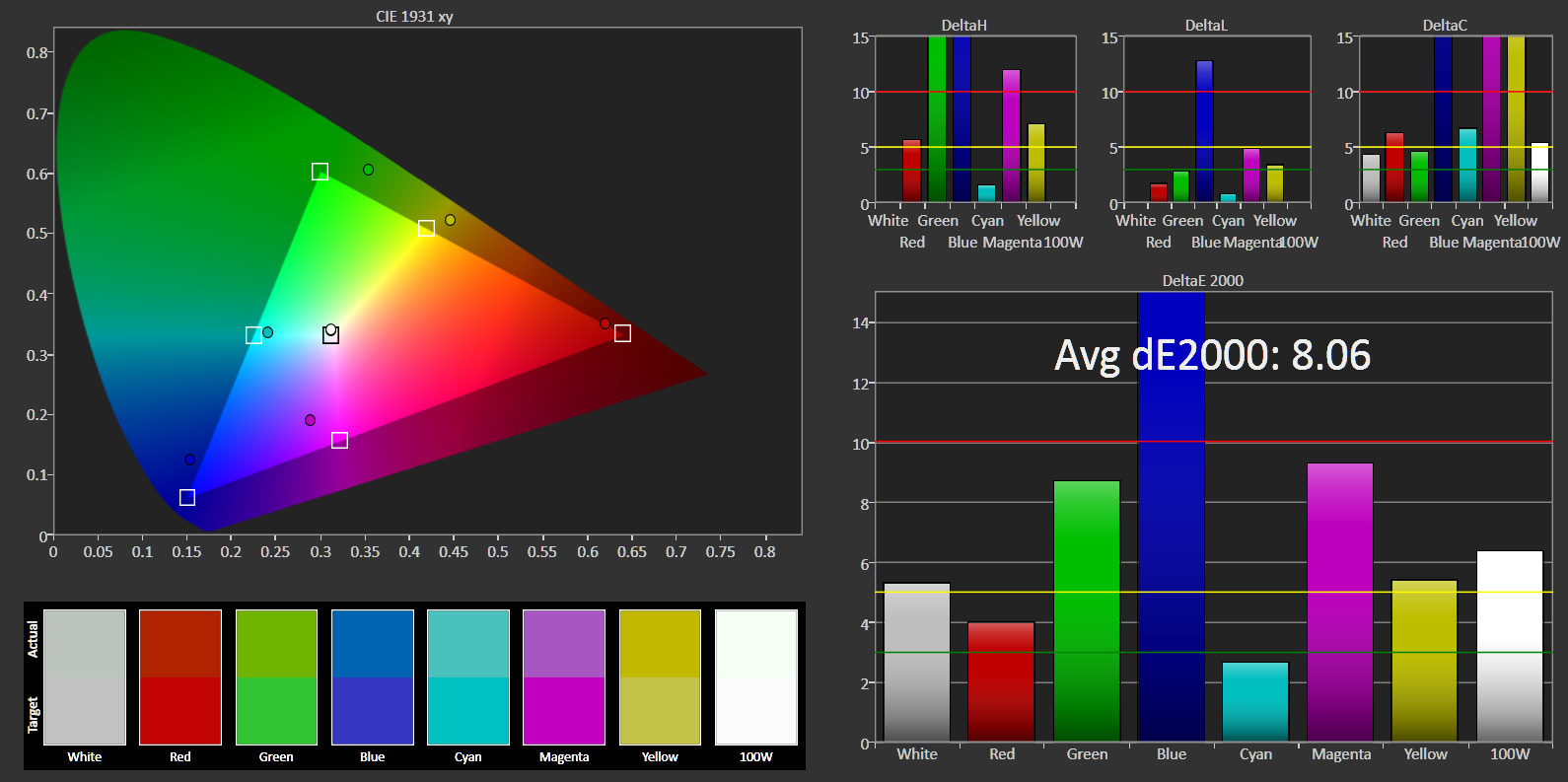
Task: Select the cyan measured circle on CIE diagram
Action: 267,332
